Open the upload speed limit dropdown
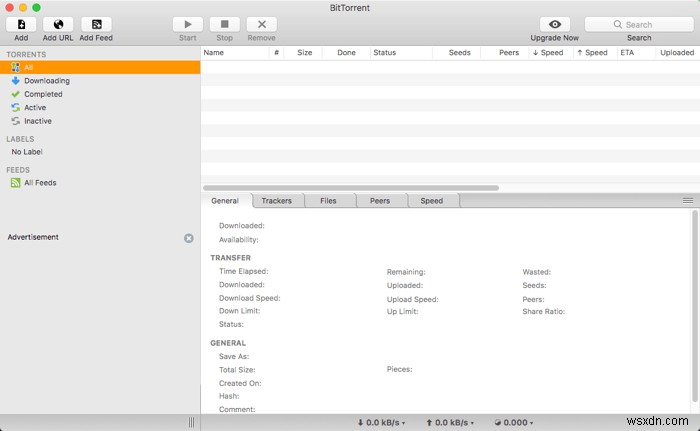Screen dimensions: 700x431 point(450,423)
